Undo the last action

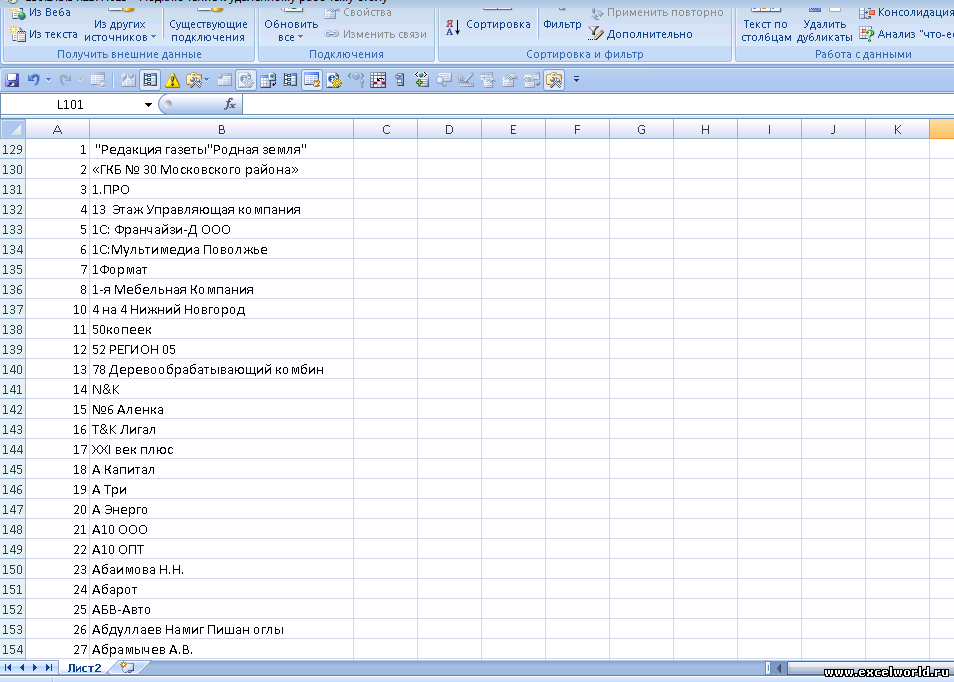pos(33,80)
